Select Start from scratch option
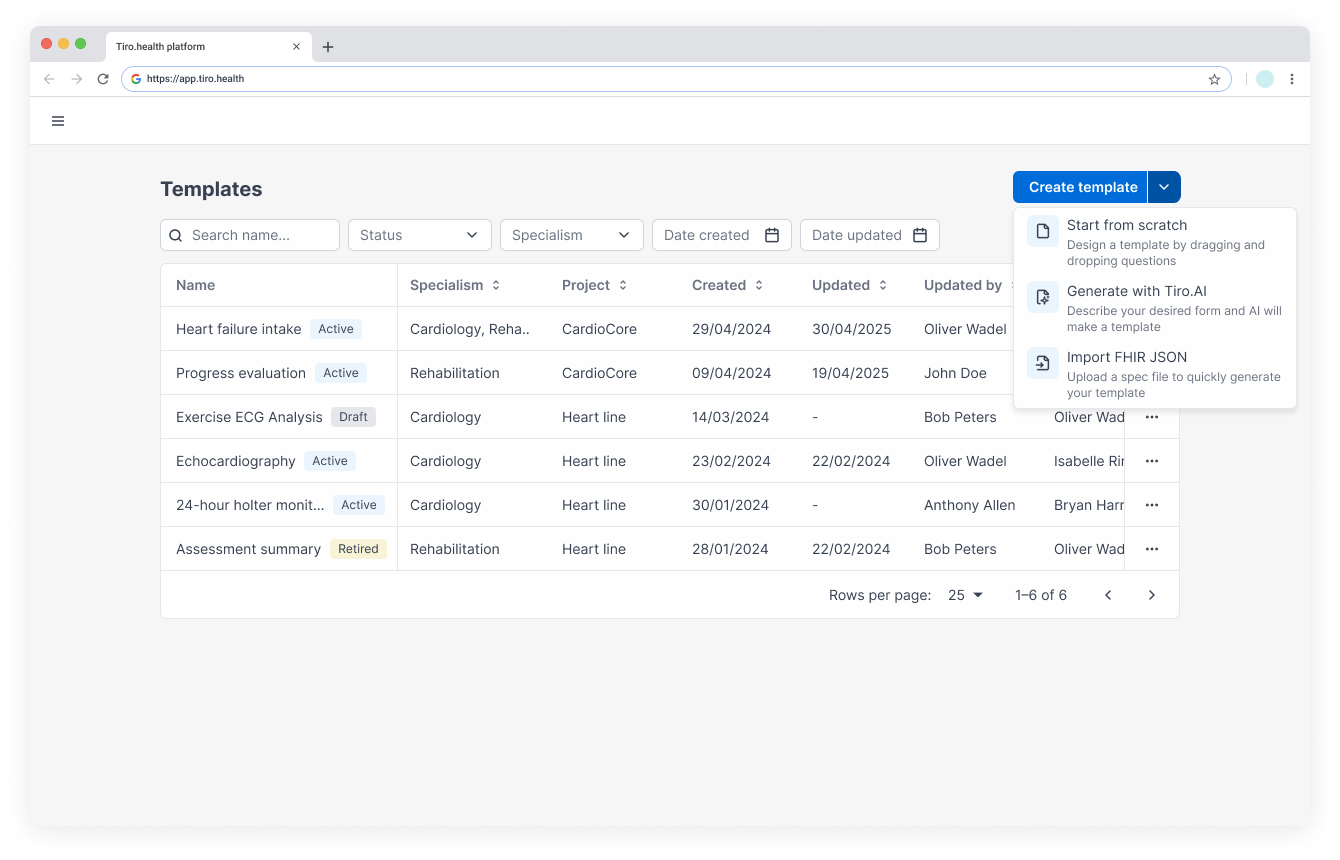Image resolution: width=1340 pixels, height=860 pixels. click(1155, 242)
